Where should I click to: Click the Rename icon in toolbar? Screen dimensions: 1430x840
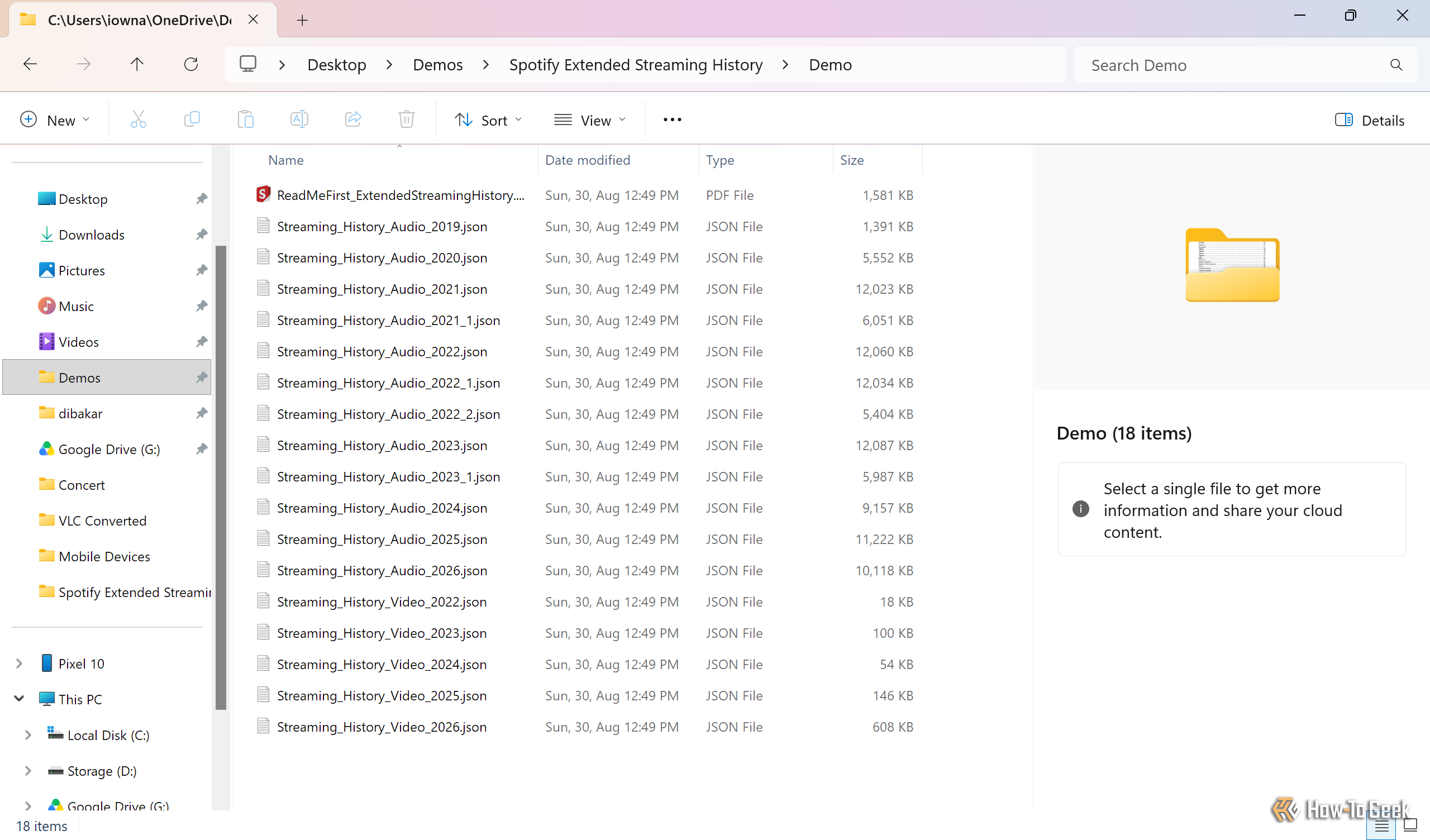(x=299, y=120)
